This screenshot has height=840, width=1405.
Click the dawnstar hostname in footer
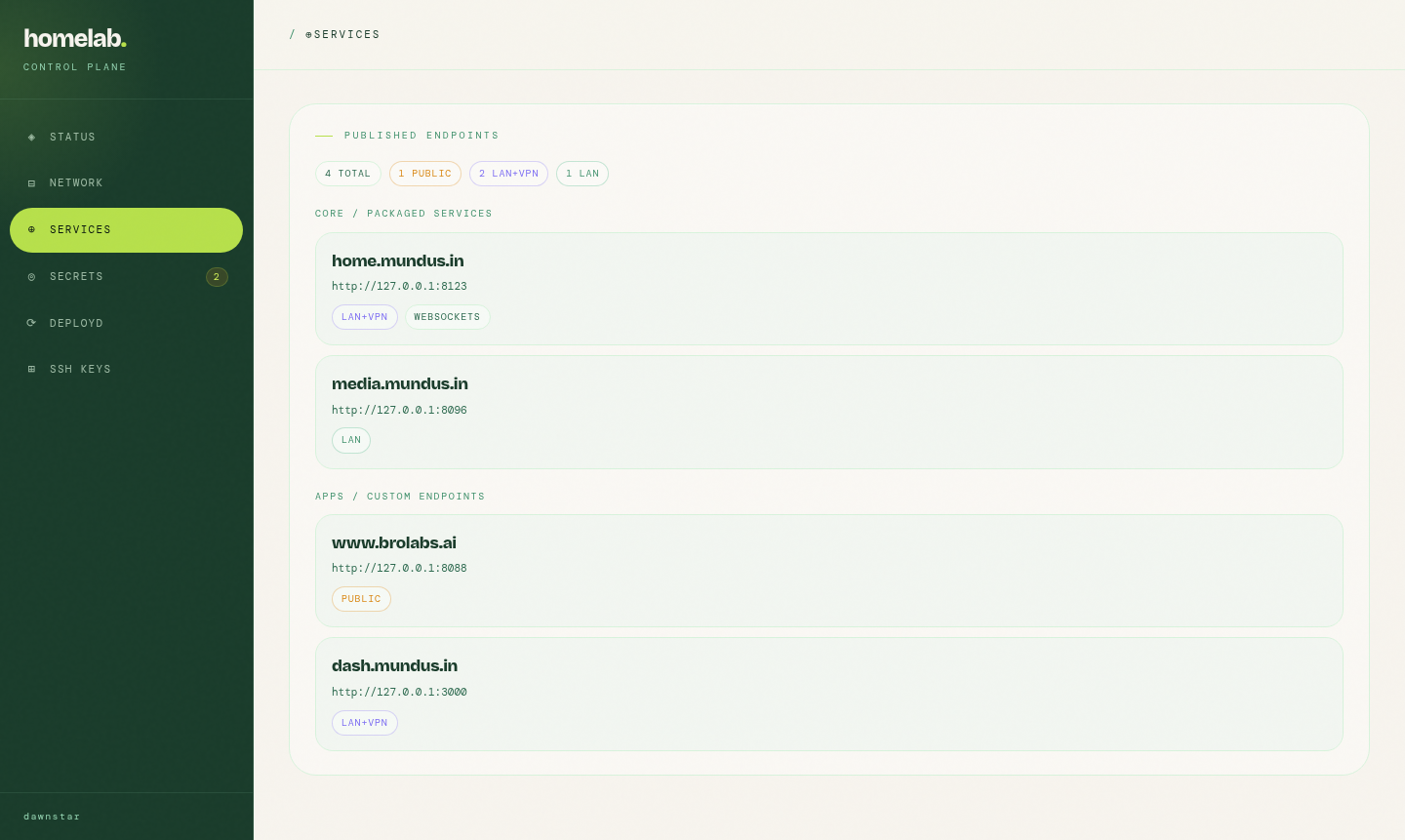pyautogui.click(x=52, y=817)
